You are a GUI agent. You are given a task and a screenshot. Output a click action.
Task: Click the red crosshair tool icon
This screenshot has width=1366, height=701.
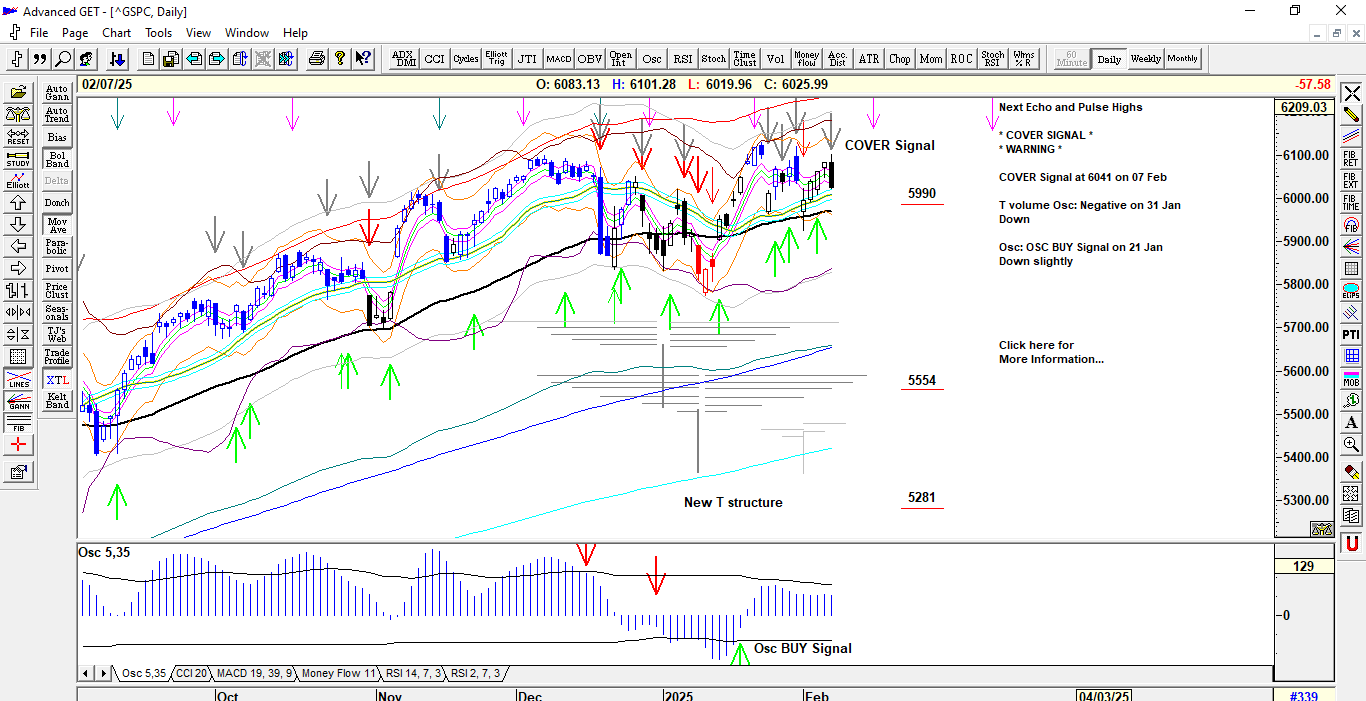[18, 445]
